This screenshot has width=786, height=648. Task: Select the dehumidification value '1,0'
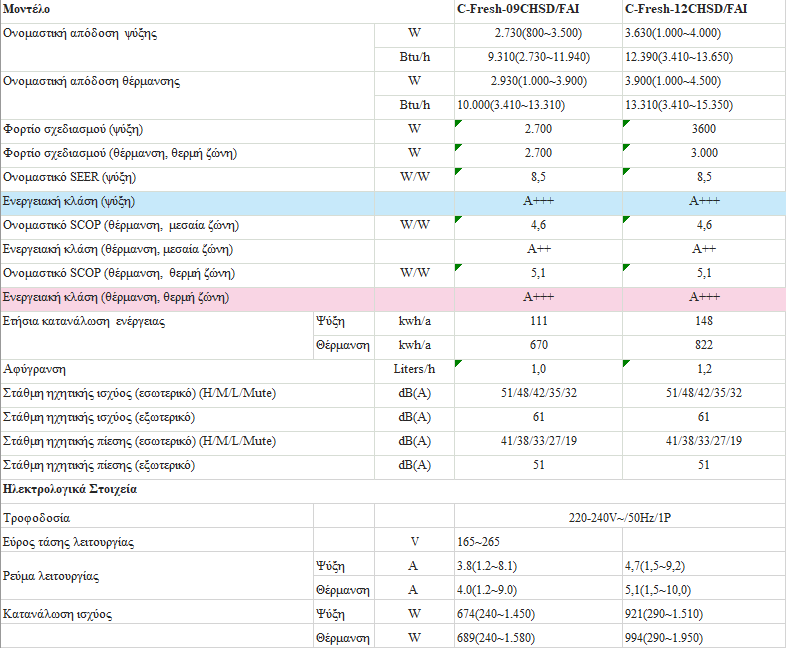[x=538, y=369]
